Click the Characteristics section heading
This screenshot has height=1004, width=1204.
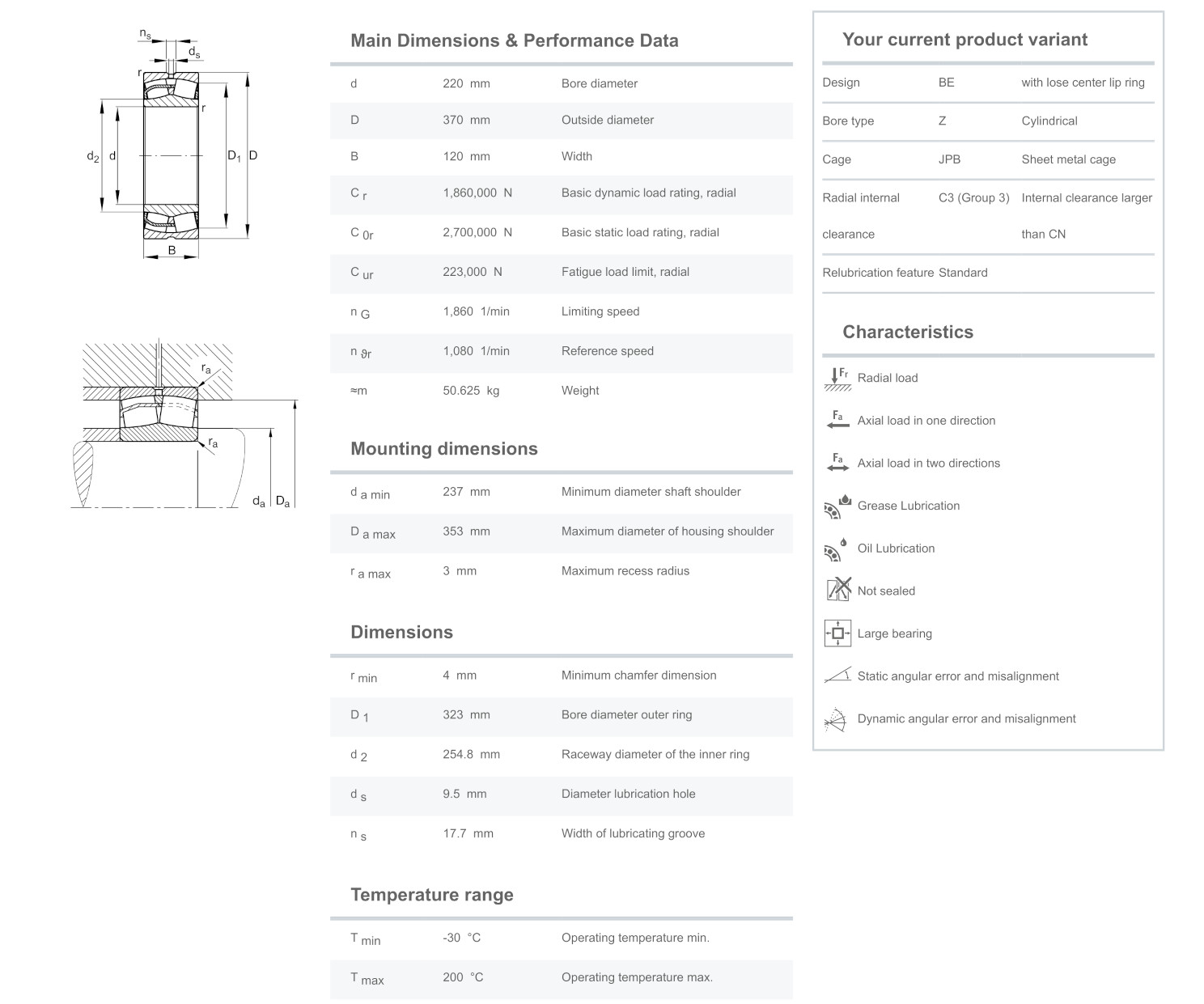[x=907, y=332]
